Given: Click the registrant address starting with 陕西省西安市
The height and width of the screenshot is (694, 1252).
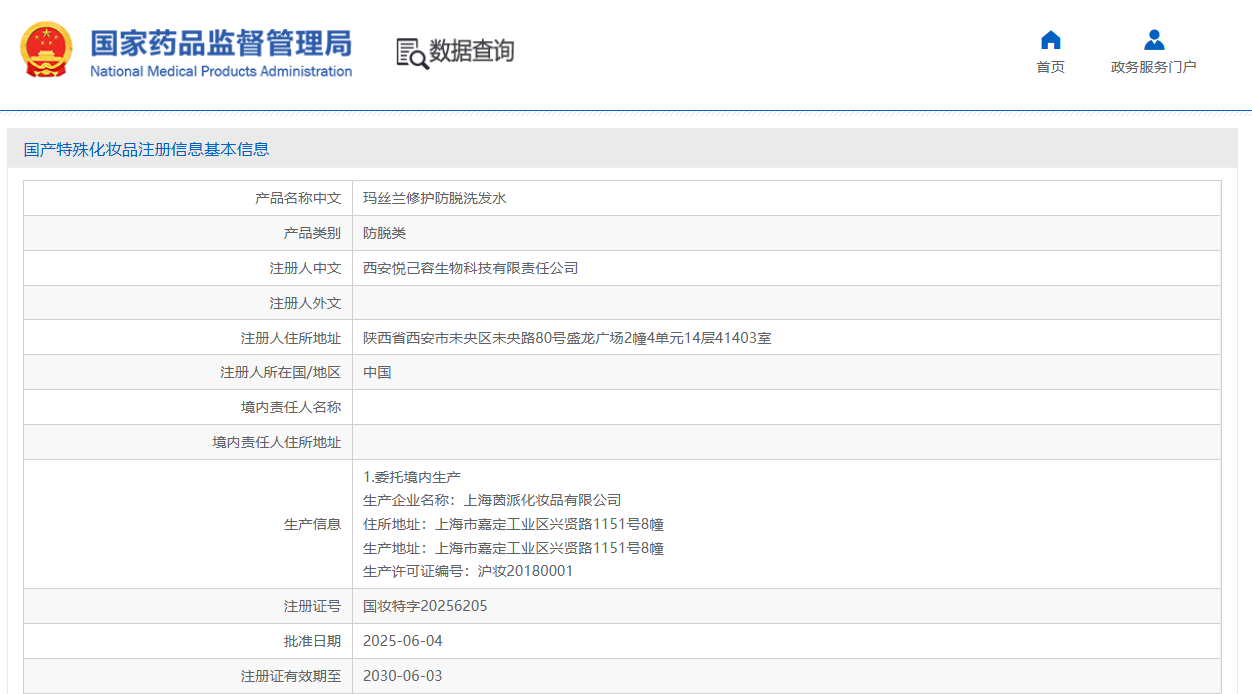Looking at the screenshot, I should (567, 338).
